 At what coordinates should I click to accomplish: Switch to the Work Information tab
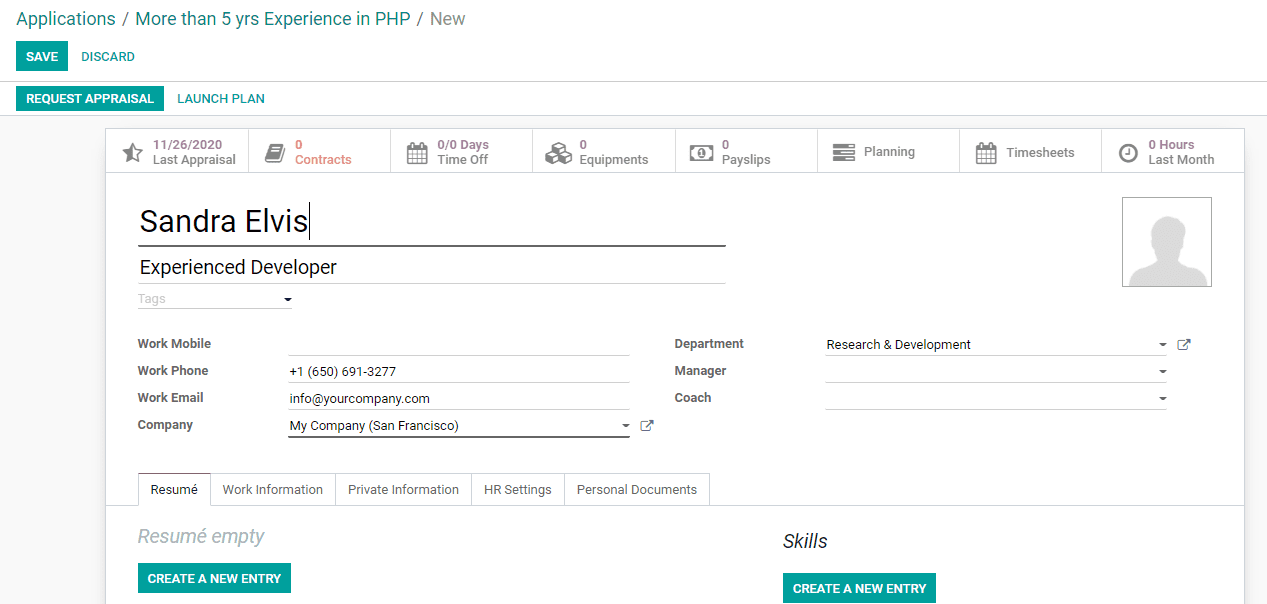point(273,490)
